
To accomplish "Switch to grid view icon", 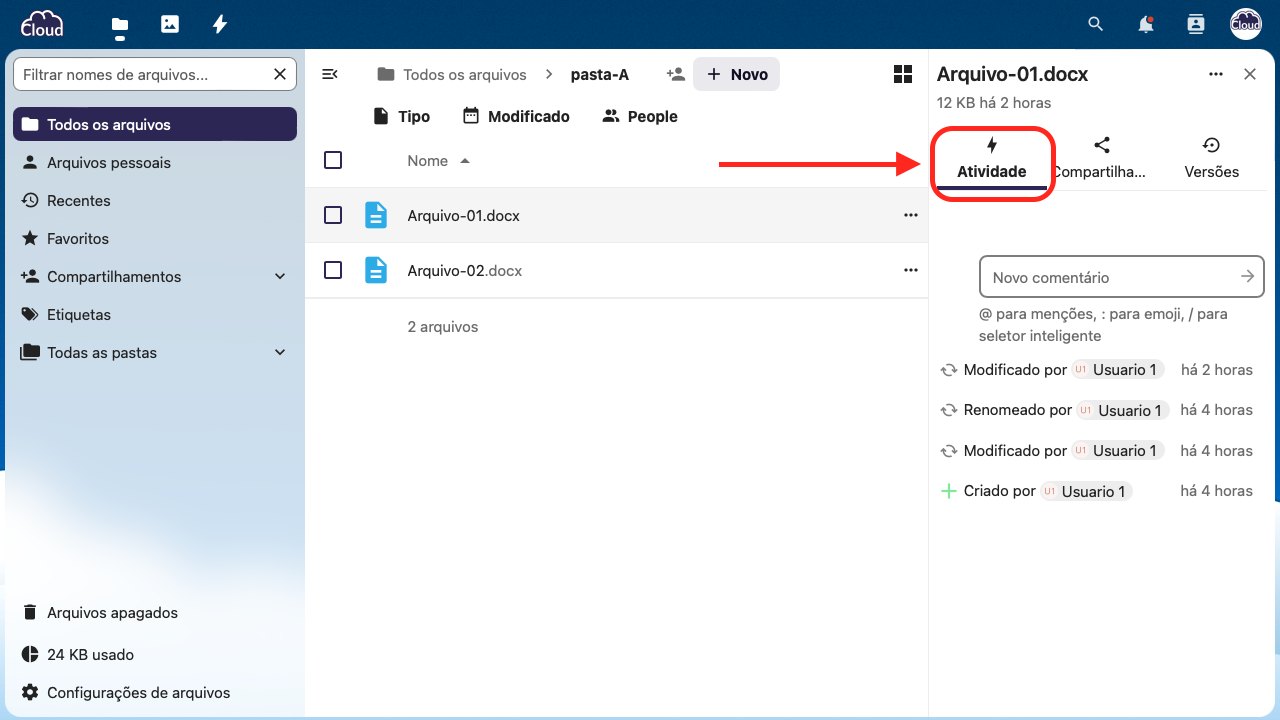I will (x=903, y=74).
